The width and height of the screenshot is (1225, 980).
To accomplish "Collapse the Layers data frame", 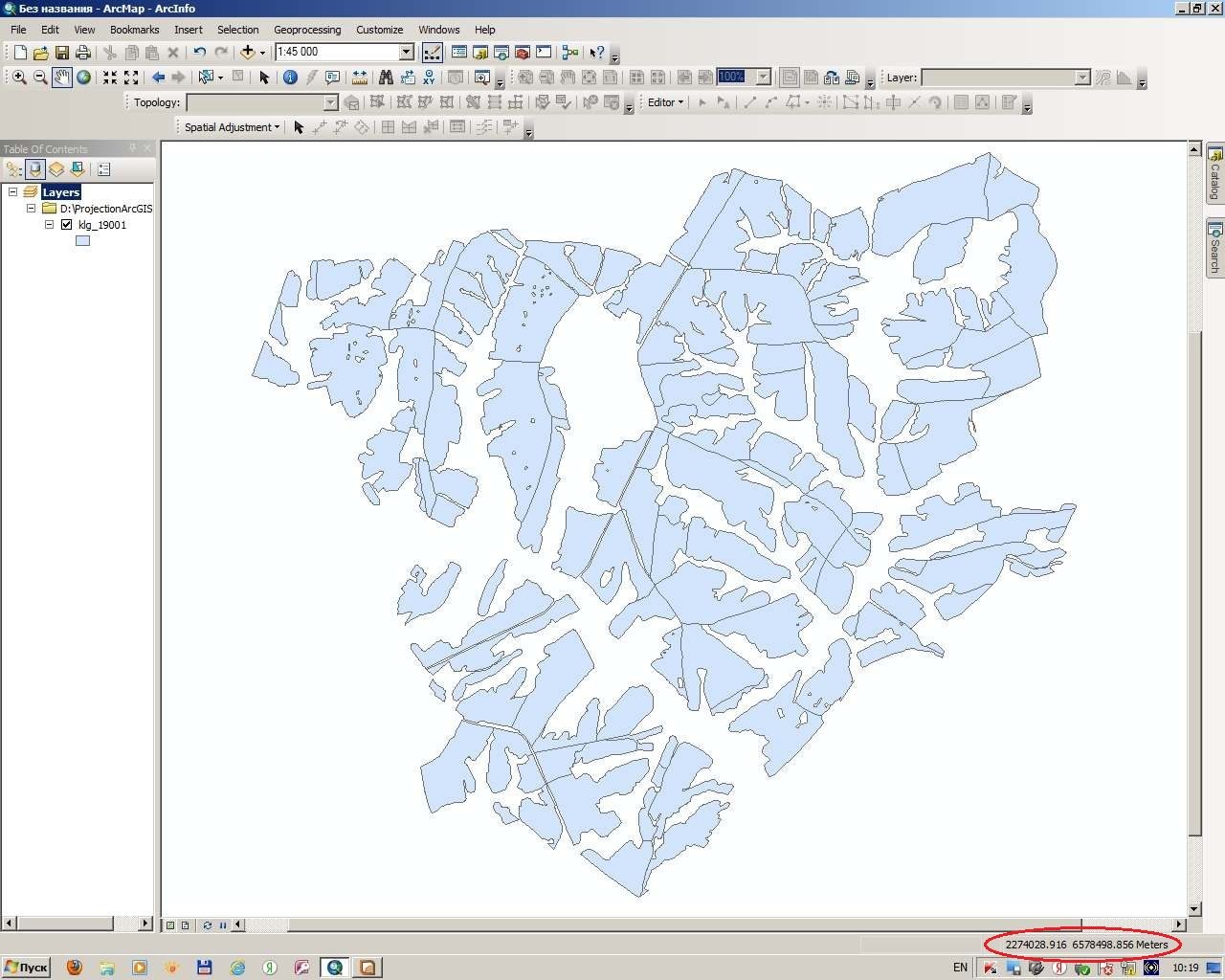I will (13, 192).
